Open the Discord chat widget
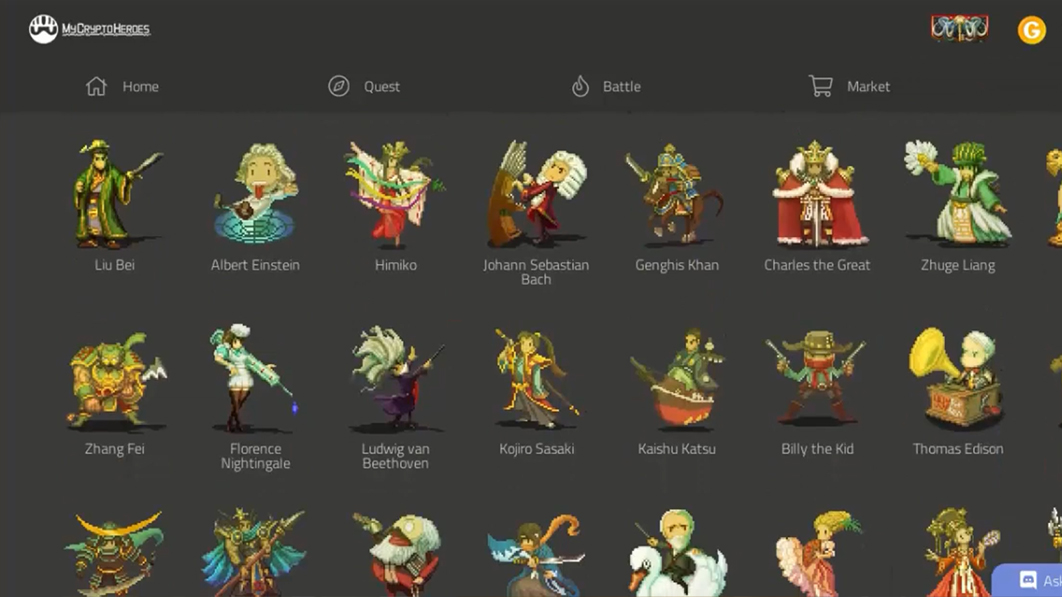 1030,580
